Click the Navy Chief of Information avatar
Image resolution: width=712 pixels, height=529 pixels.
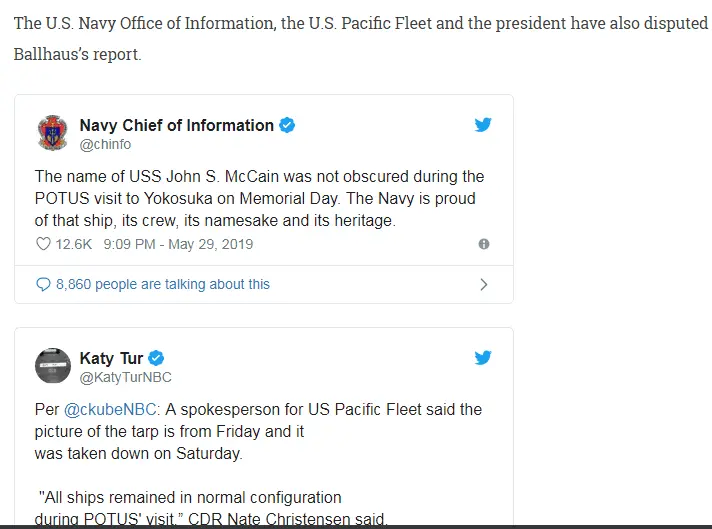[52, 134]
